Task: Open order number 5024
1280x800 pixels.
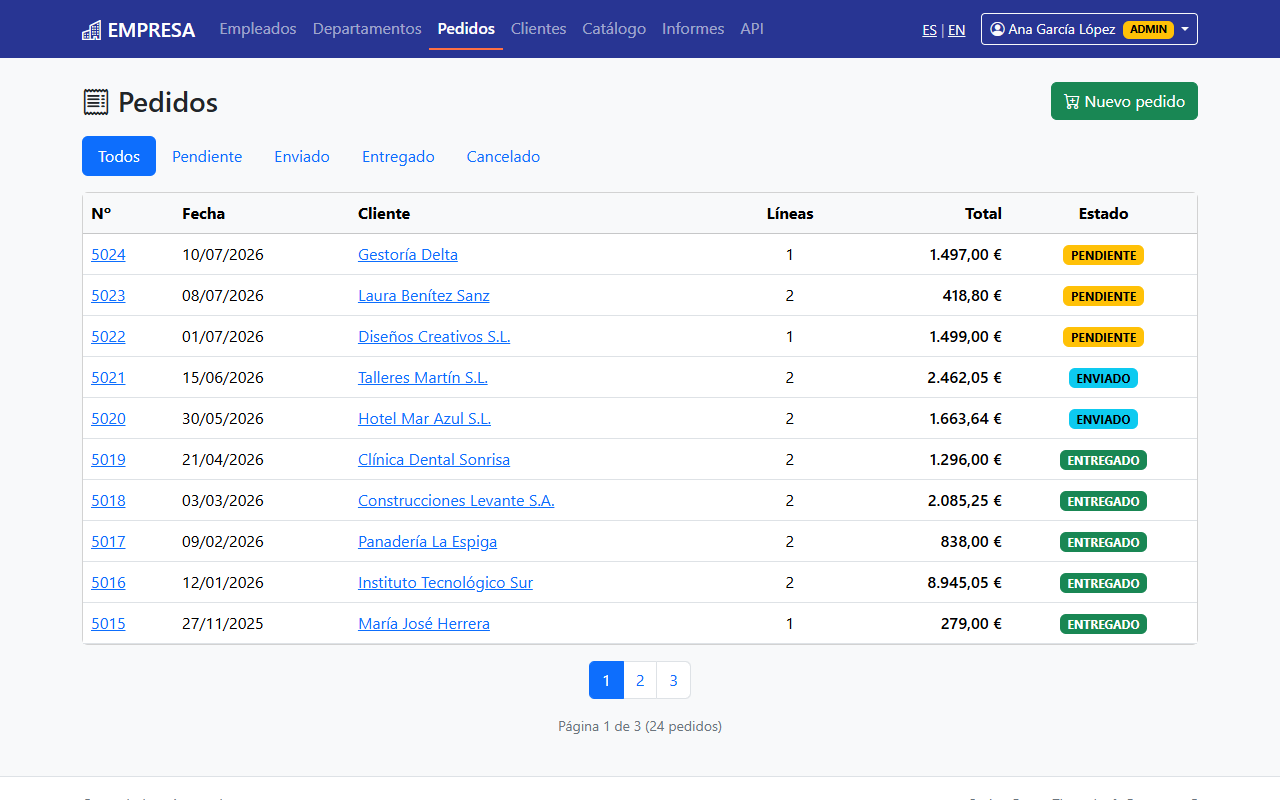Action: coord(108,255)
